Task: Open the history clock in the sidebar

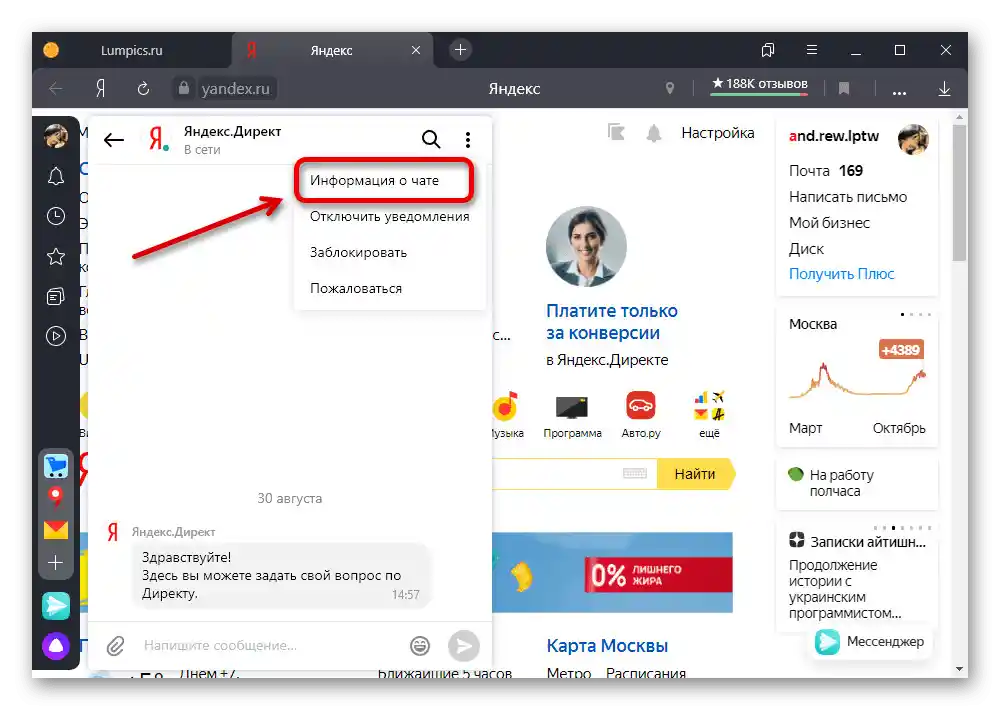Action: pos(56,216)
